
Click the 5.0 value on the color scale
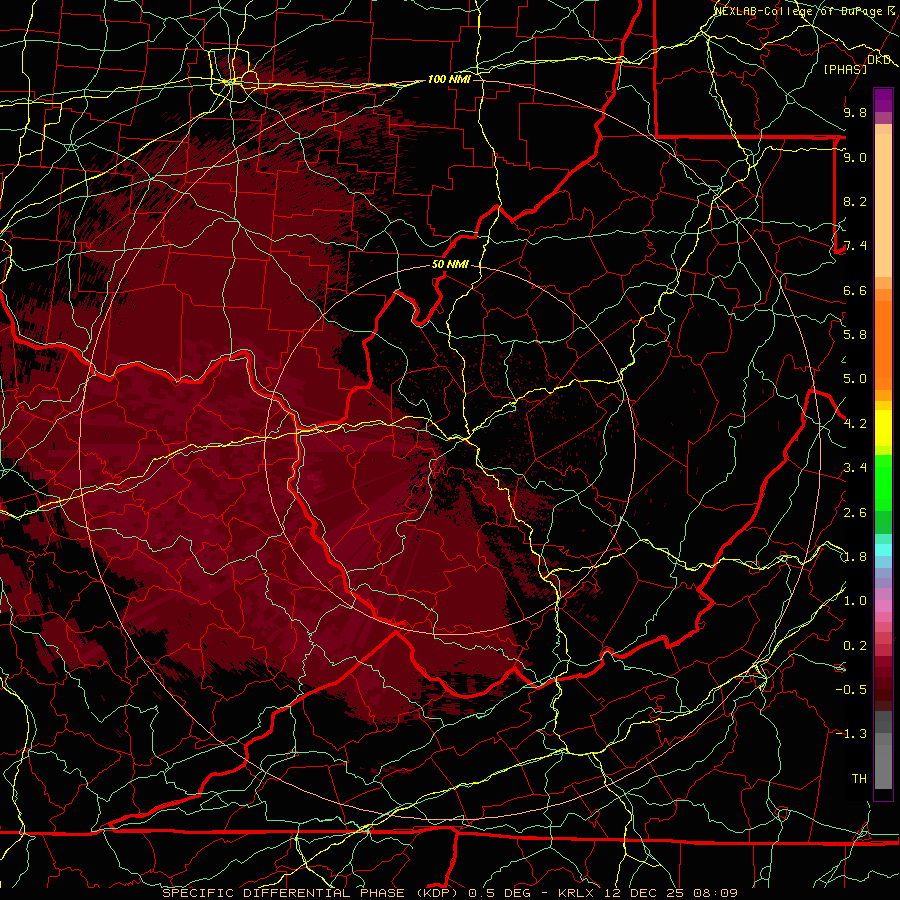click(855, 379)
